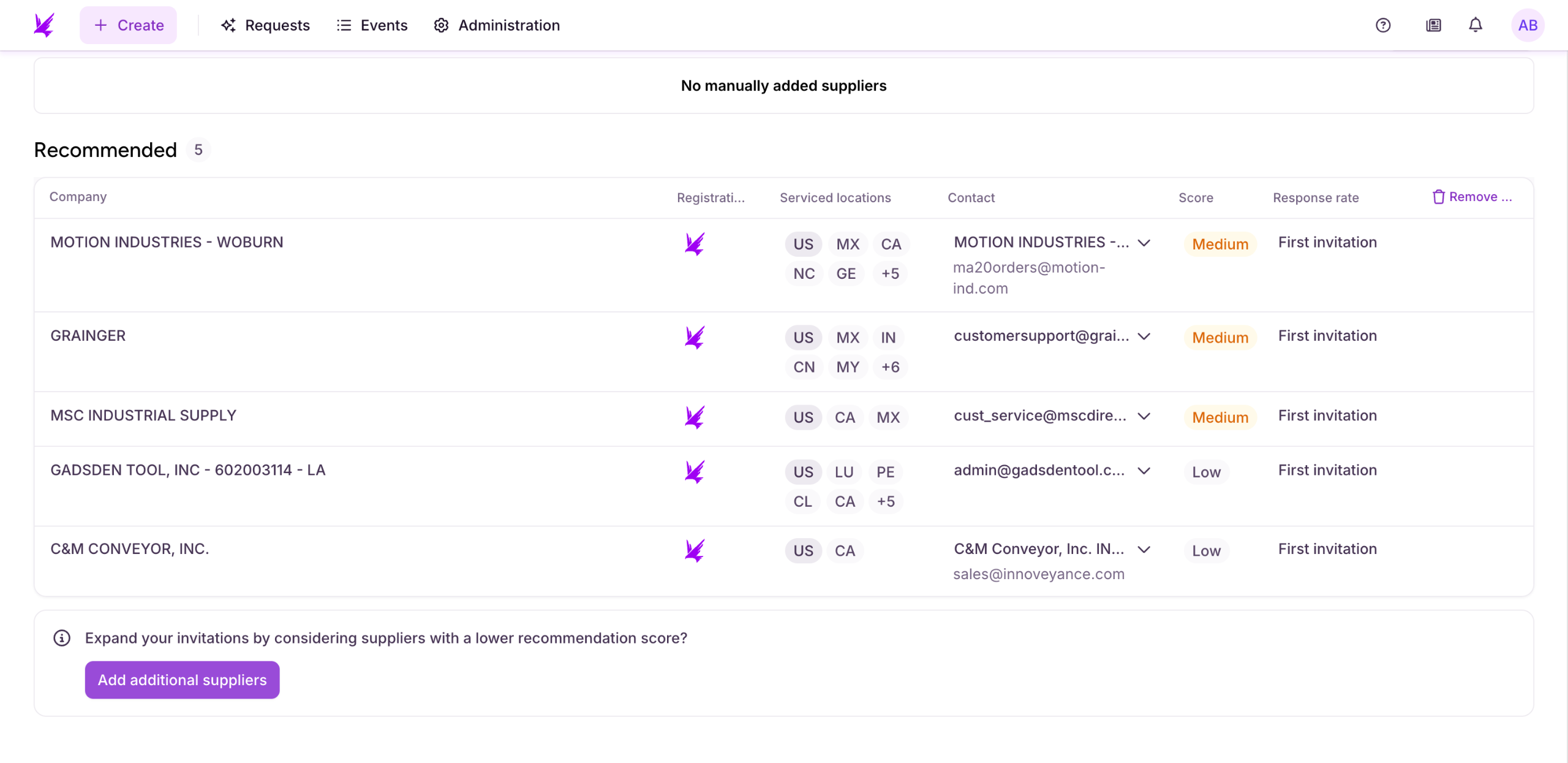
Task: Open the Requests menu
Action: click(265, 25)
